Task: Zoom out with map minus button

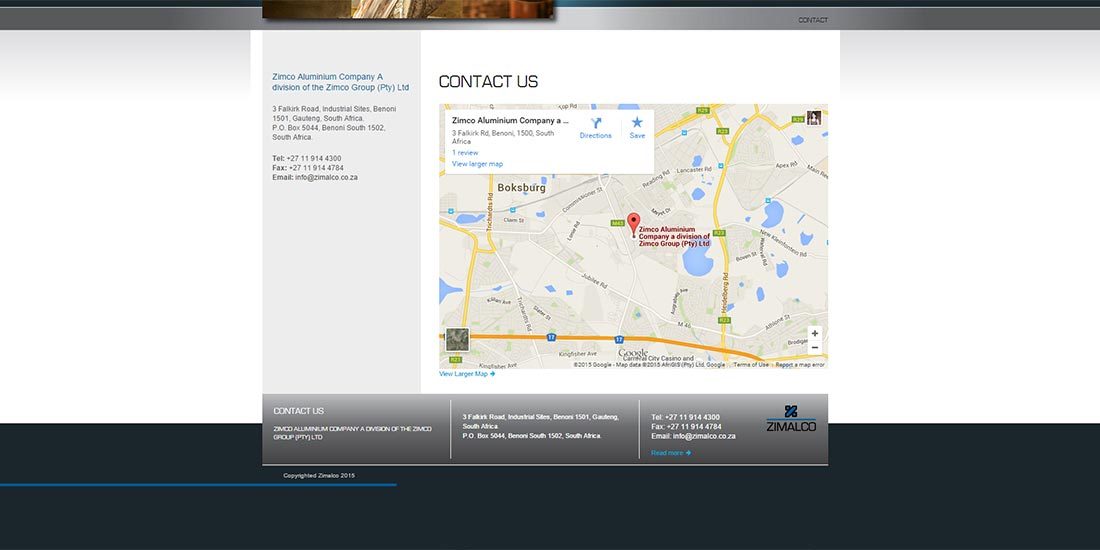Action: (815, 348)
